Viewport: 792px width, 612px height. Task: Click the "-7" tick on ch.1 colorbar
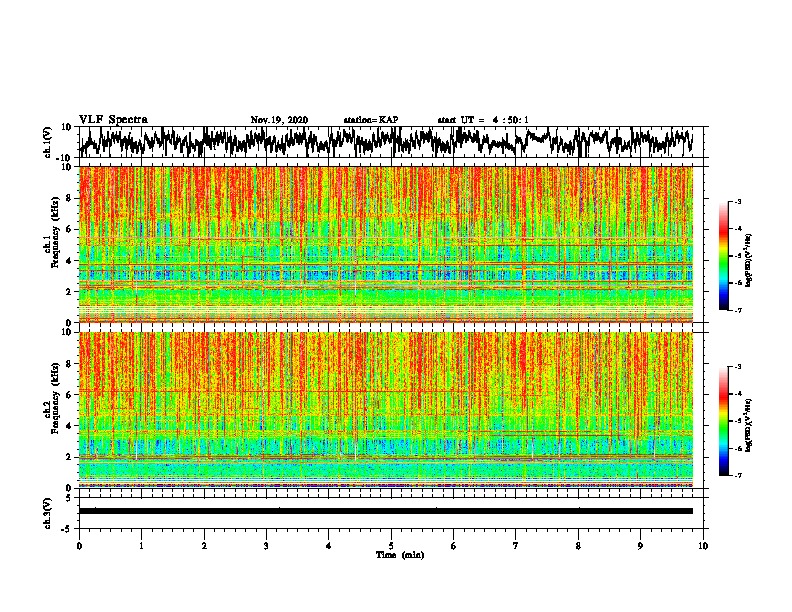(737, 310)
